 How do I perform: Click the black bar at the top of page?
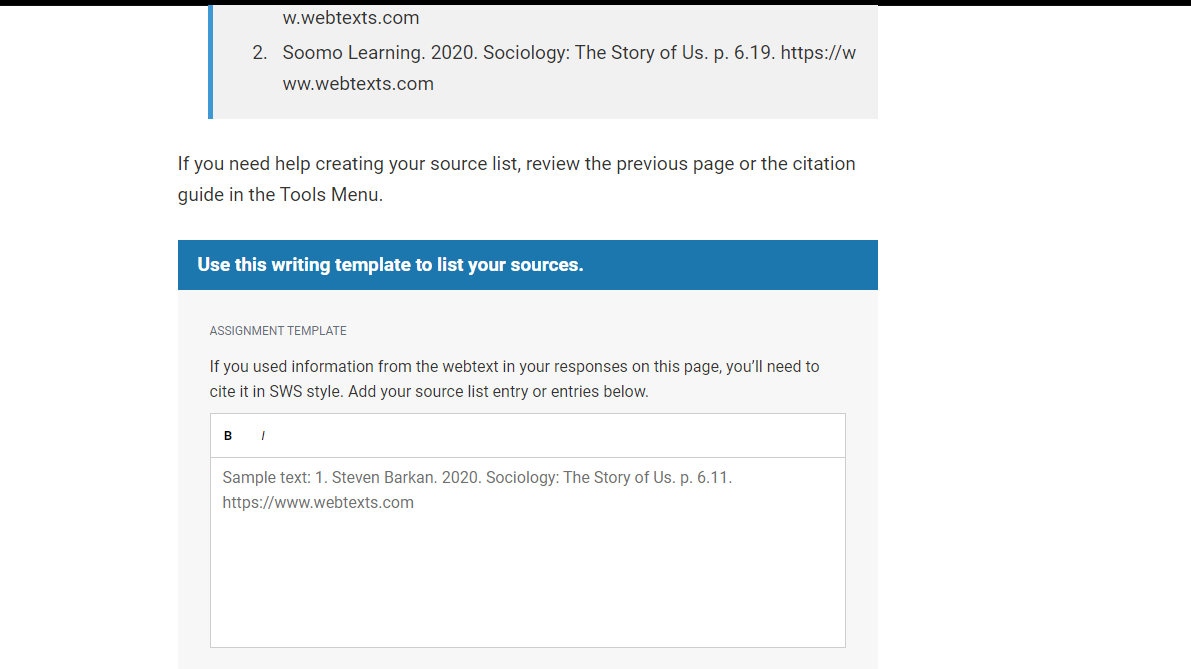pos(596,3)
